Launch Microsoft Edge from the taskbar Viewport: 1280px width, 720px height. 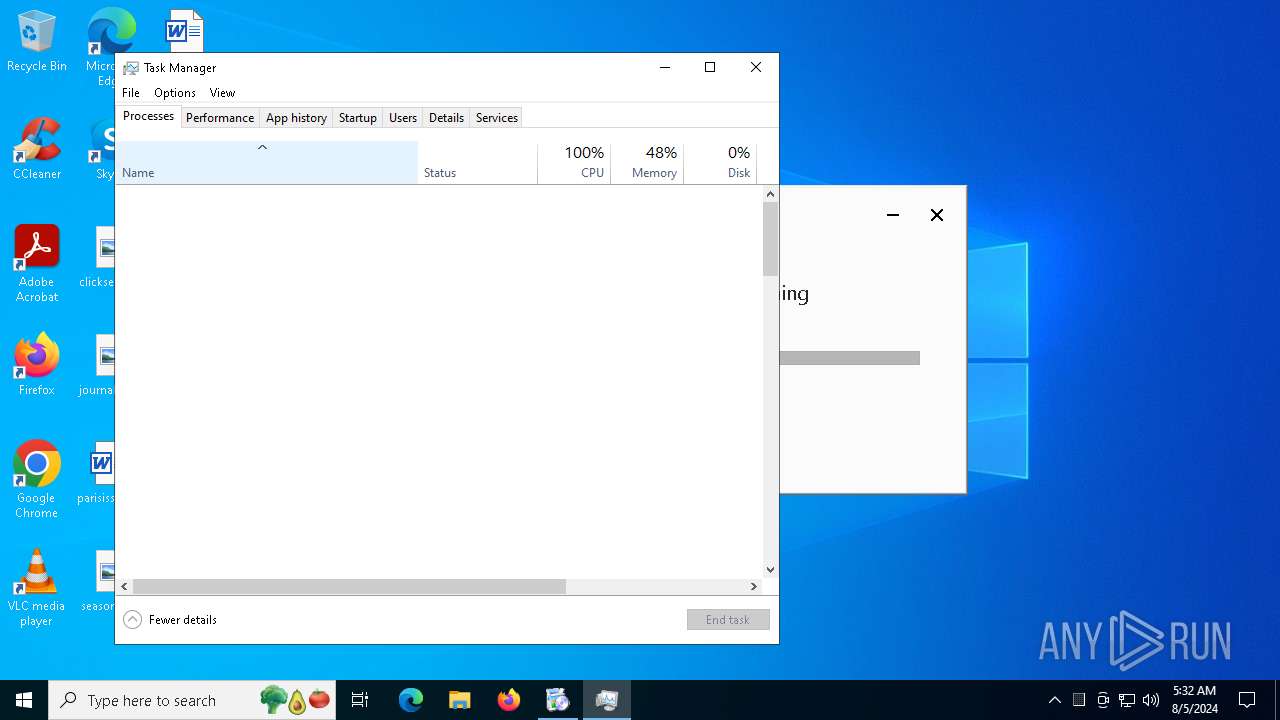click(411, 700)
